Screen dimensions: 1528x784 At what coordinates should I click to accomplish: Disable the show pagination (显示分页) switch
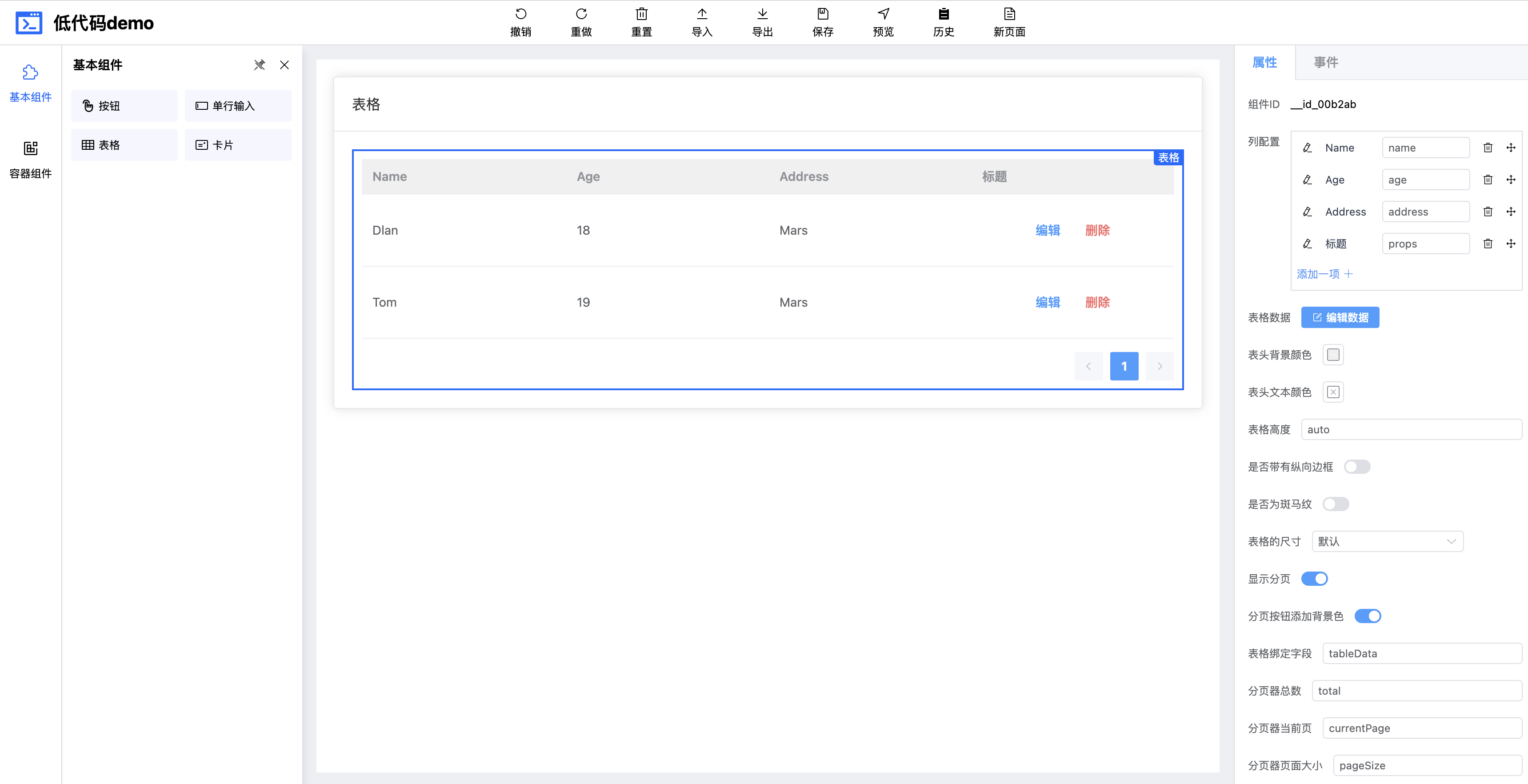click(1314, 579)
